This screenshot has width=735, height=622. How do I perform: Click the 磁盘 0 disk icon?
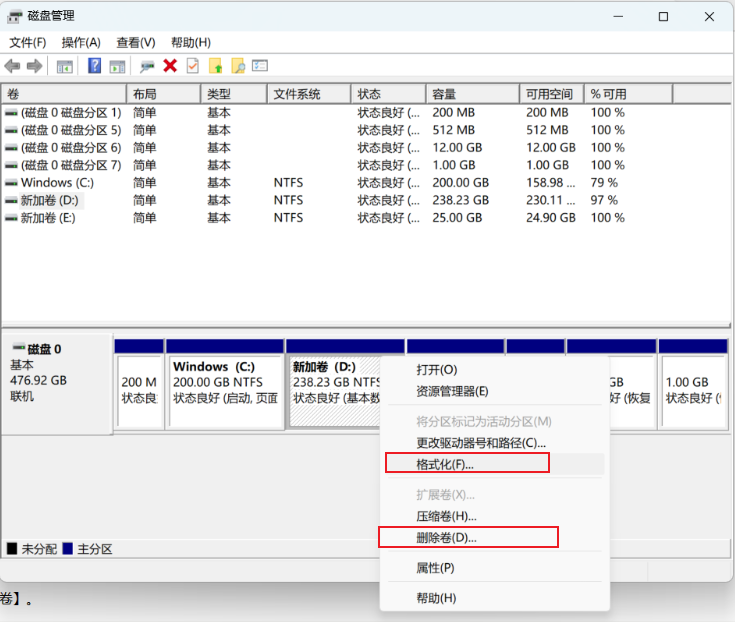(x=19, y=347)
